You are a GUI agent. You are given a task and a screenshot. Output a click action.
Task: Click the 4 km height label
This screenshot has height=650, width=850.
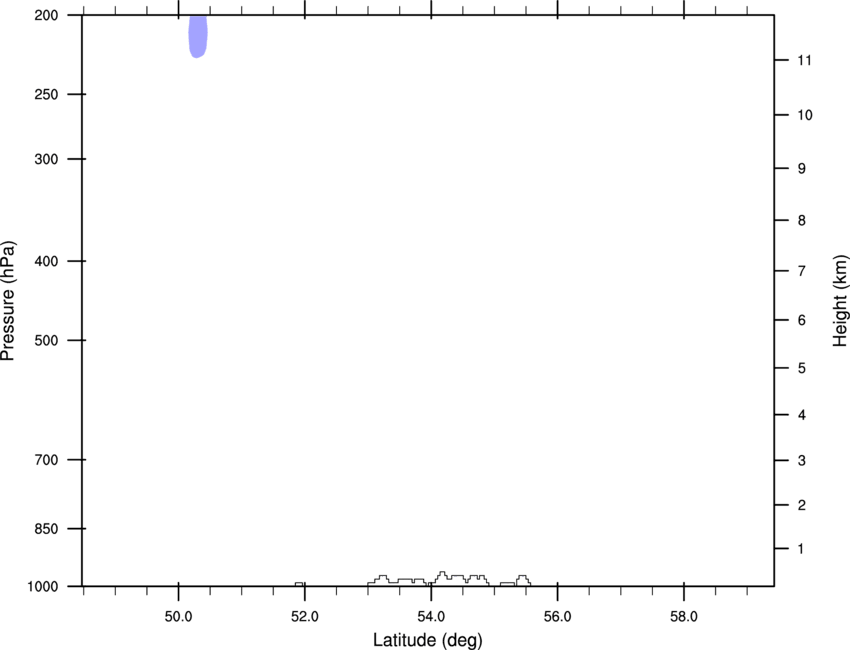coord(802,415)
